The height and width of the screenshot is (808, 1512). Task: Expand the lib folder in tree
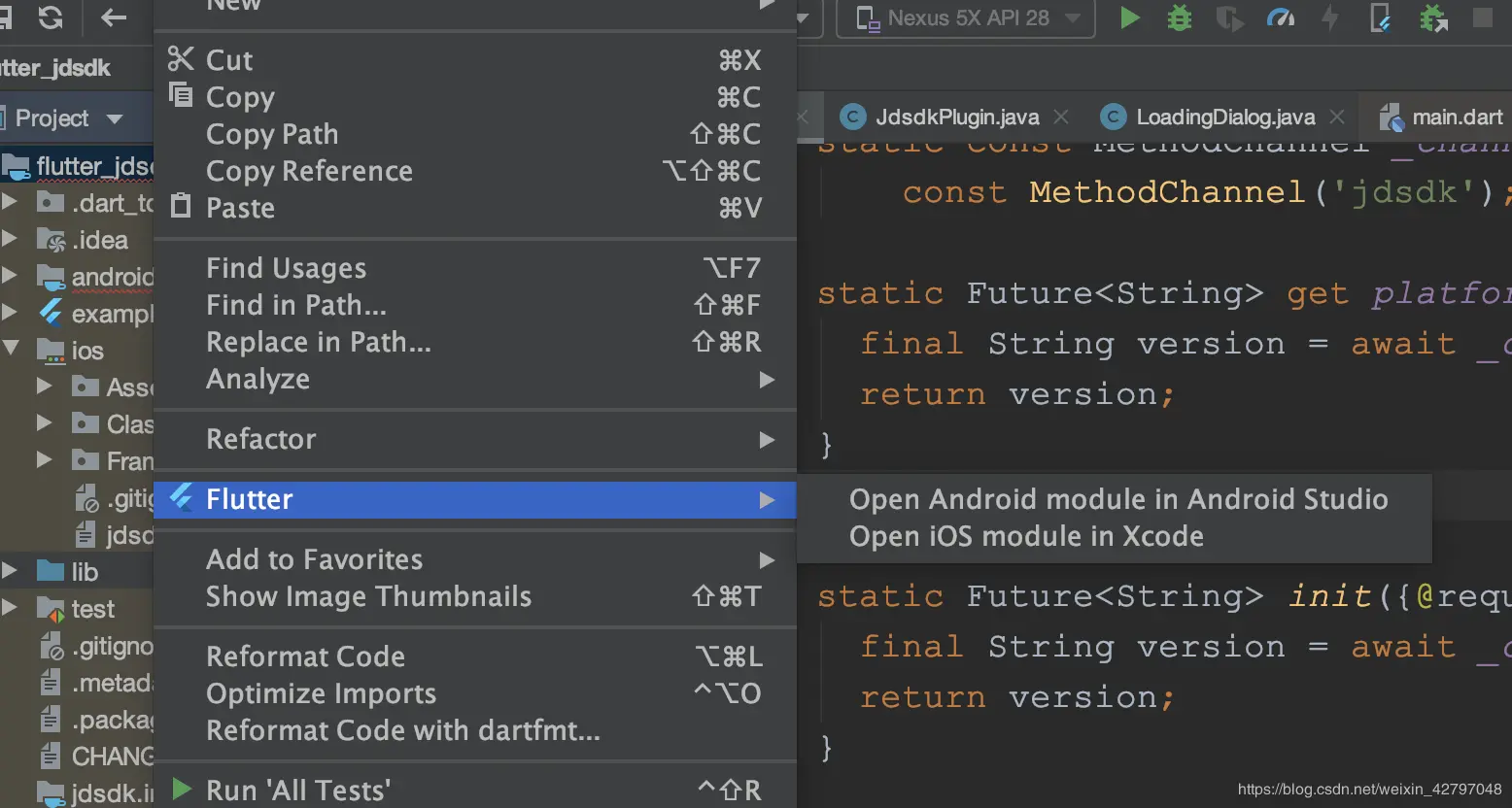pyautogui.click(x=11, y=571)
